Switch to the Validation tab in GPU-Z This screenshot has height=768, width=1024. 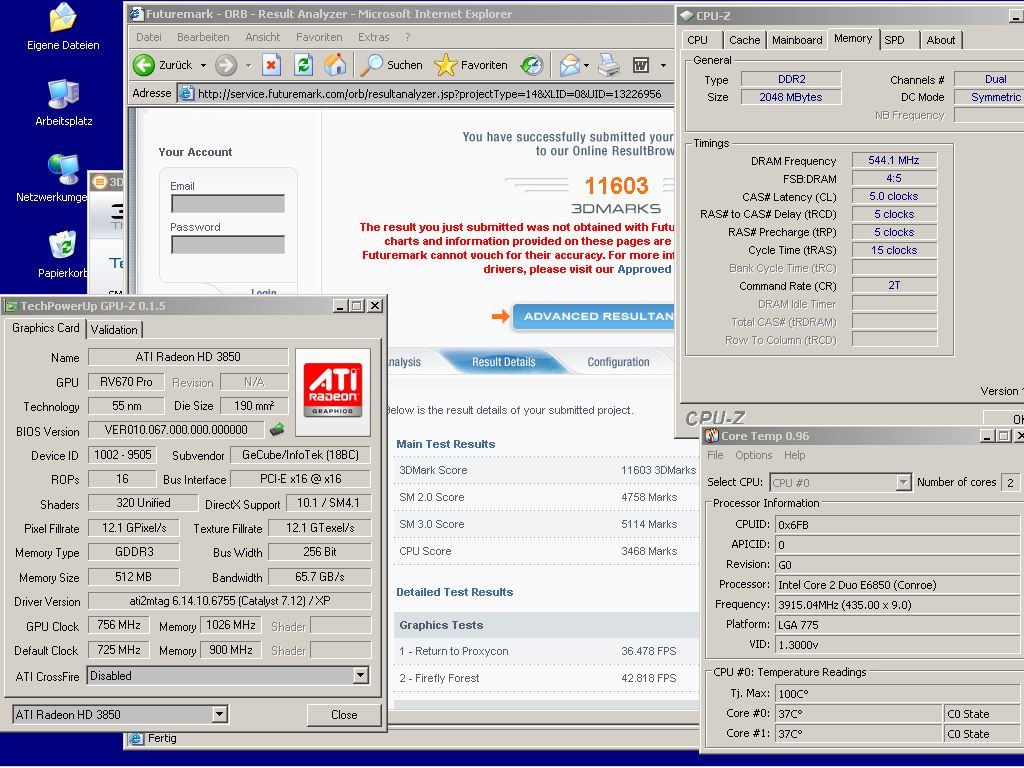click(x=114, y=329)
